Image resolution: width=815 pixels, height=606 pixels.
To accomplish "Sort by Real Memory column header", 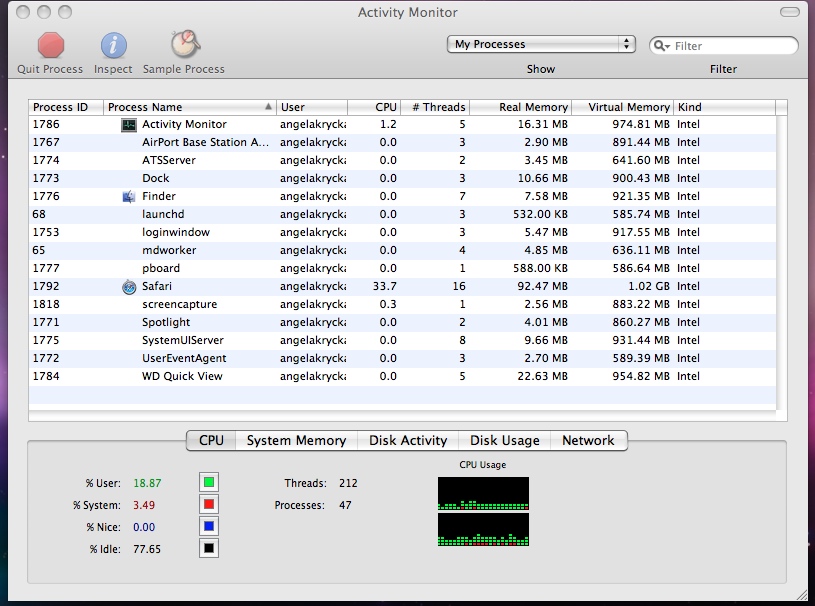I will [520, 107].
